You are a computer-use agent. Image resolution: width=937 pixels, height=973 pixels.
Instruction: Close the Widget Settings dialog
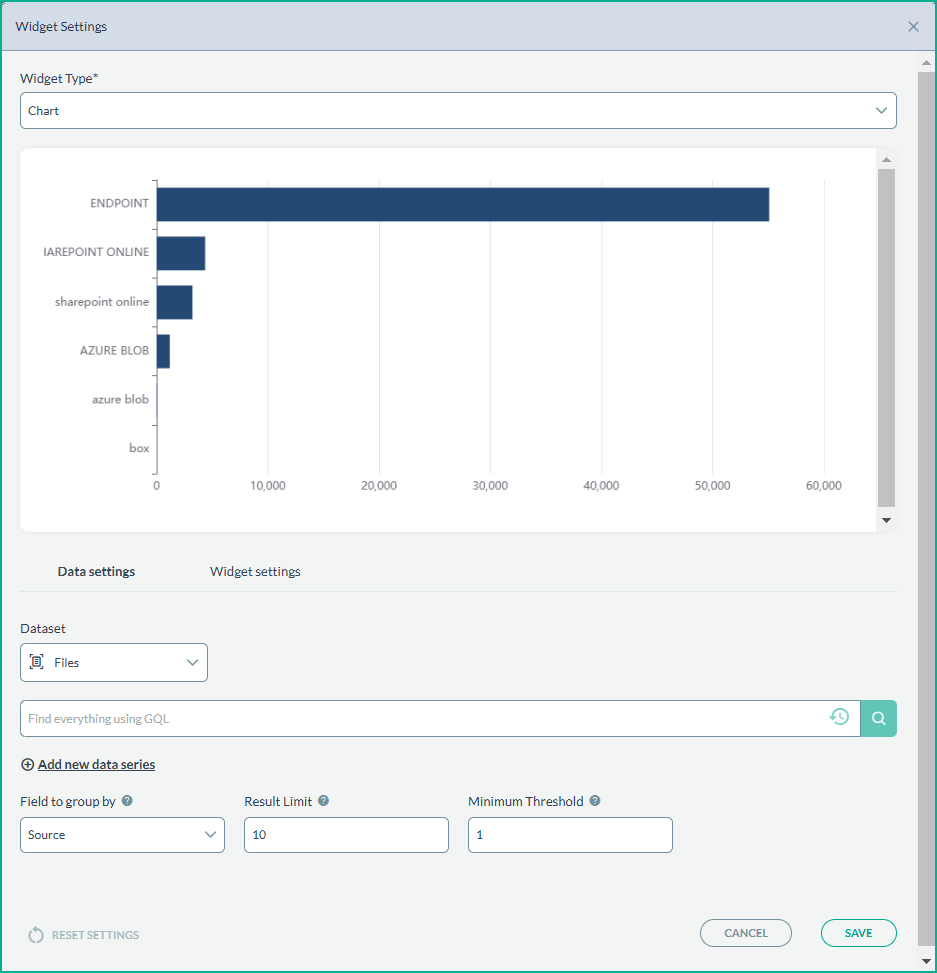coord(913,27)
